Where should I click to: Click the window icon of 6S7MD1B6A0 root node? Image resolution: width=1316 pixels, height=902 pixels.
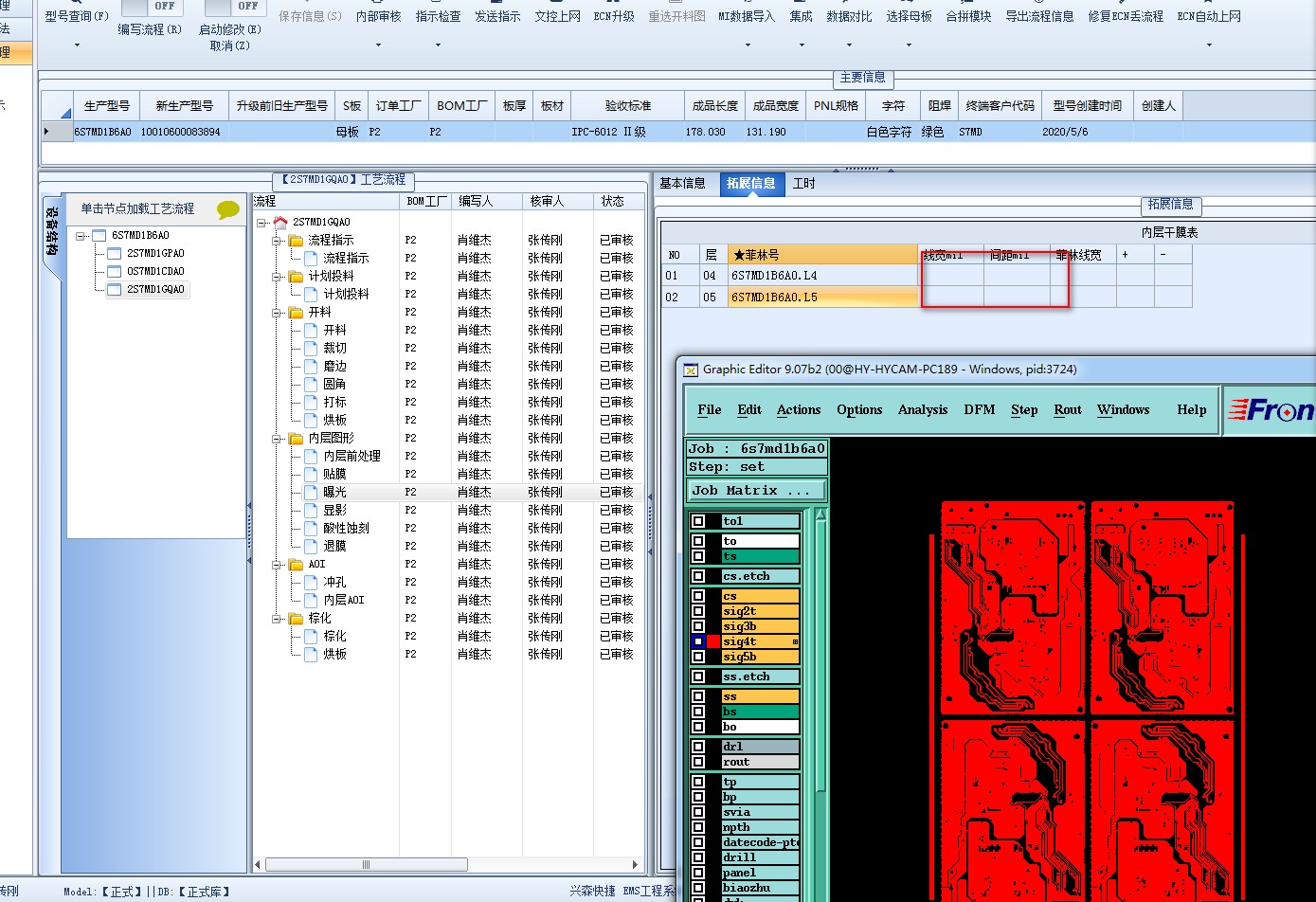(x=99, y=235)
